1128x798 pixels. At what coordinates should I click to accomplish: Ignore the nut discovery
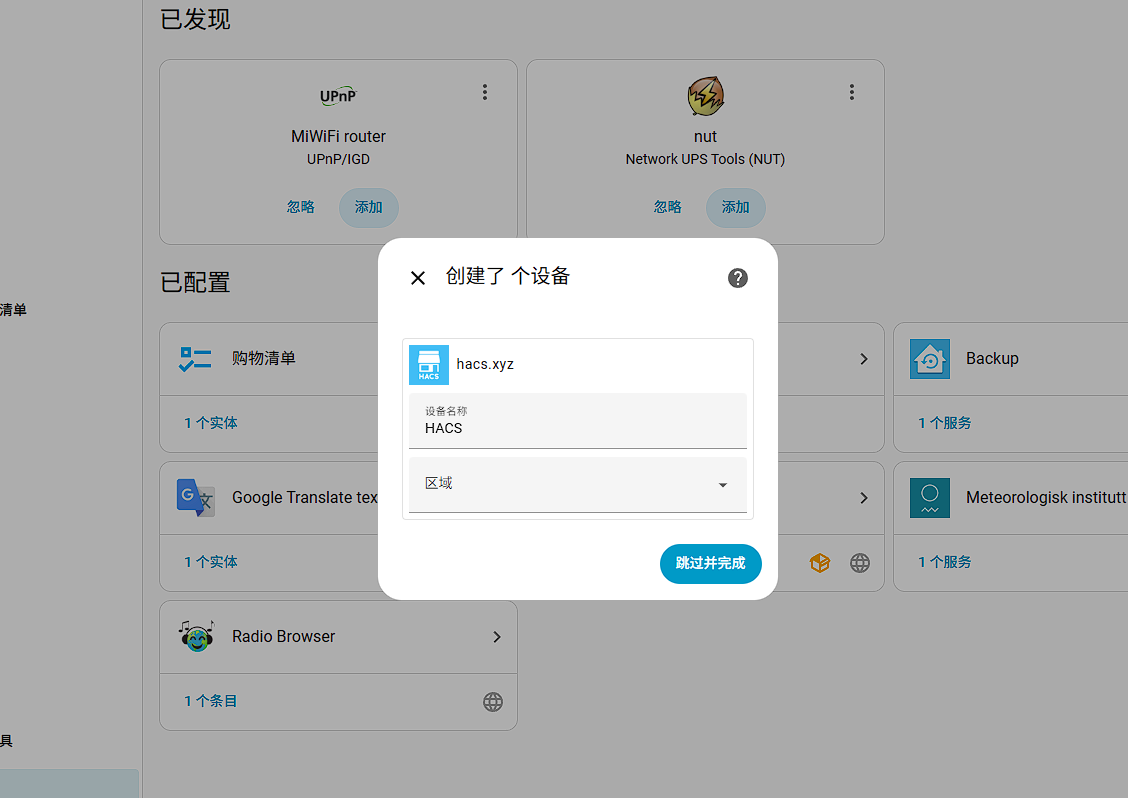coord(668,207)
